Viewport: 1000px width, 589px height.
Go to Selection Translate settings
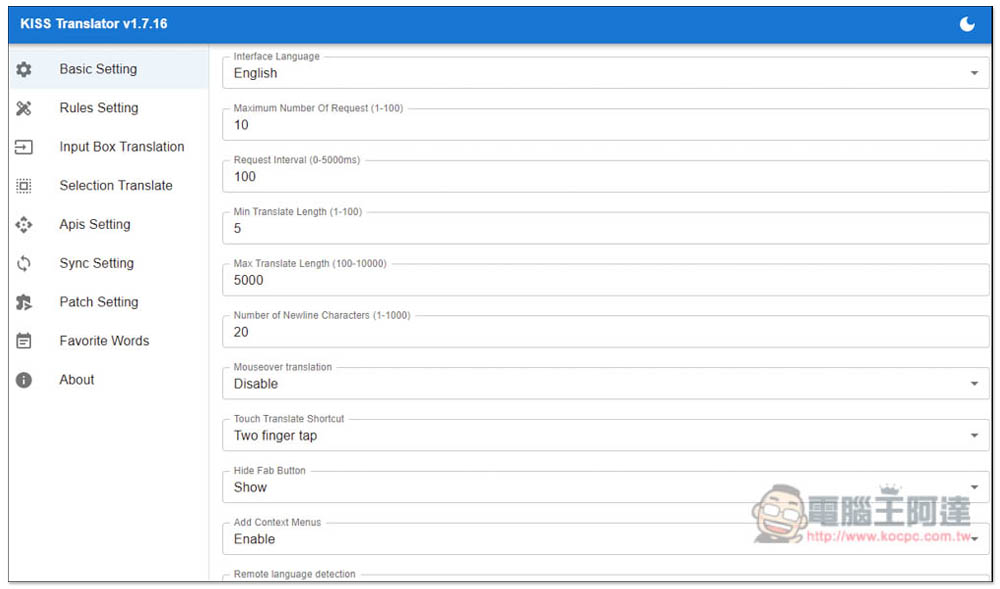point(109,185)
